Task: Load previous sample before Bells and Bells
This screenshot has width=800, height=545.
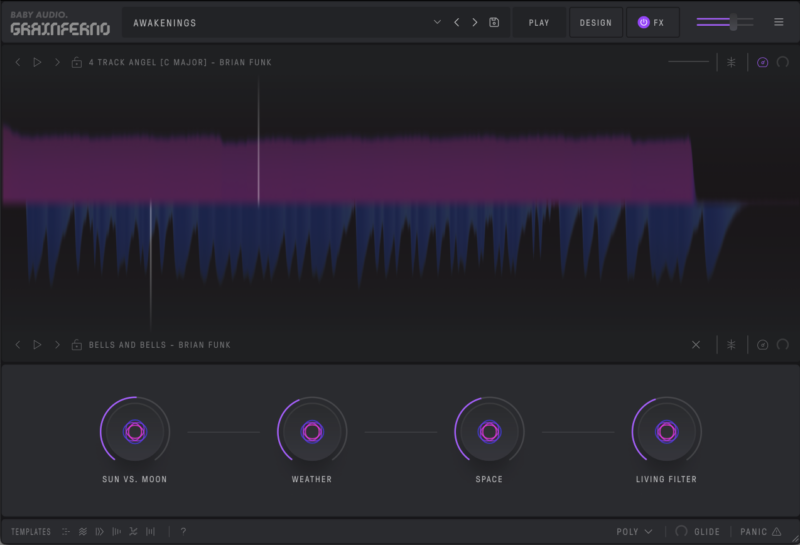Action: click(x=18, y=345)
